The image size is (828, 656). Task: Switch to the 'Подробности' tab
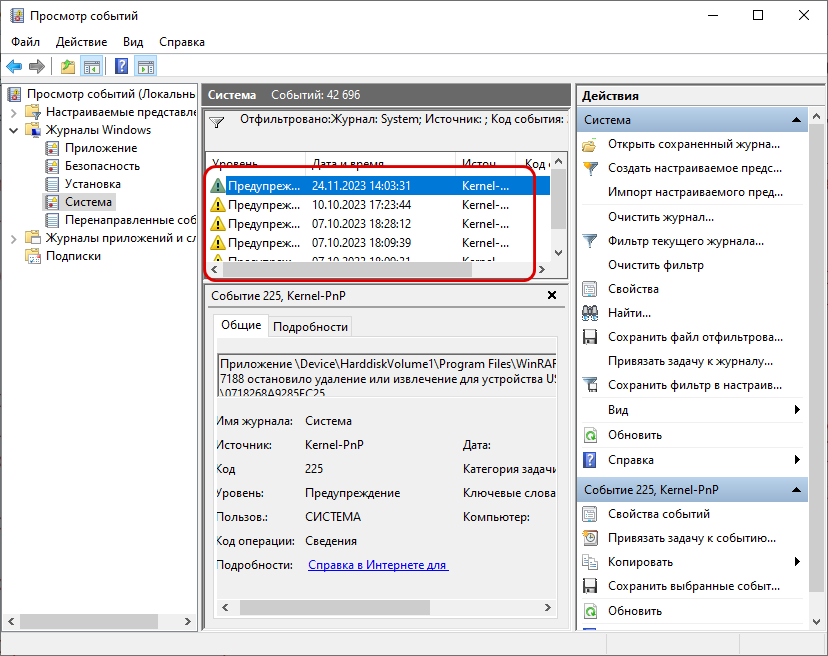(x=310, y=326)
